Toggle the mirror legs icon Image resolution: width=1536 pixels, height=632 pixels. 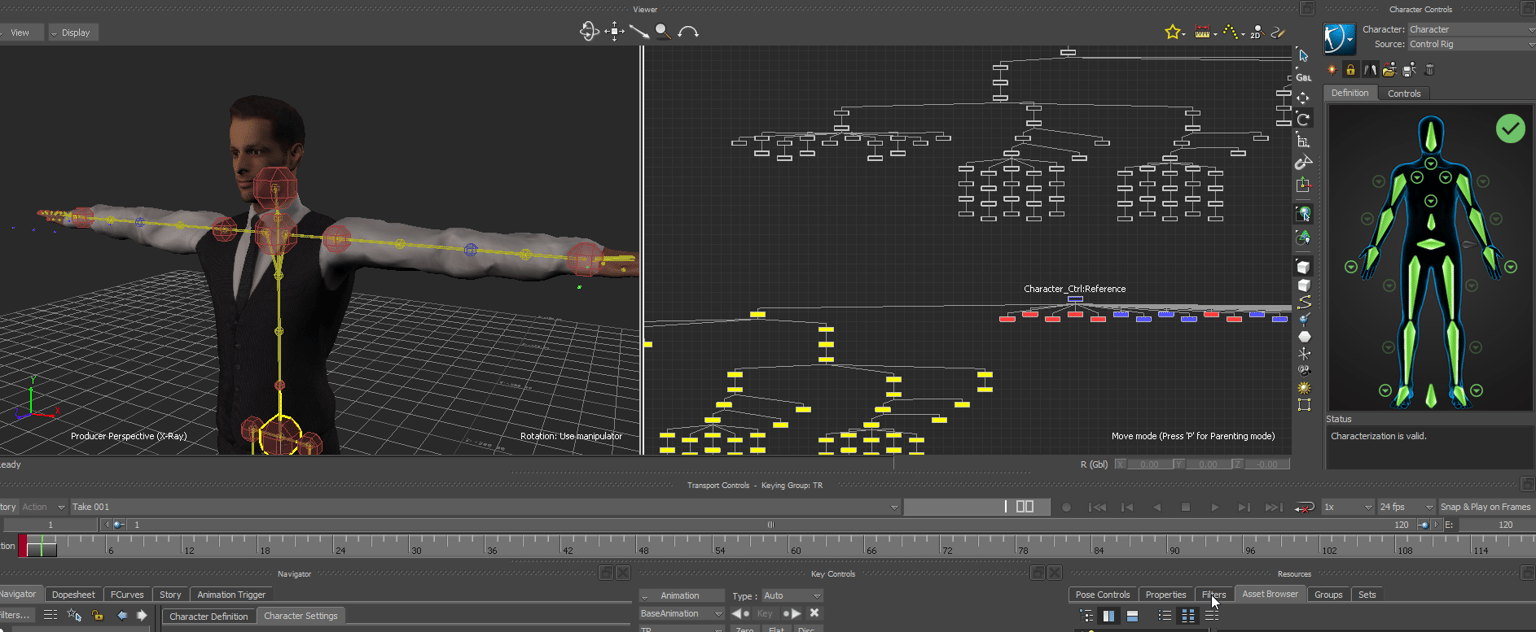pos(1371,69)
